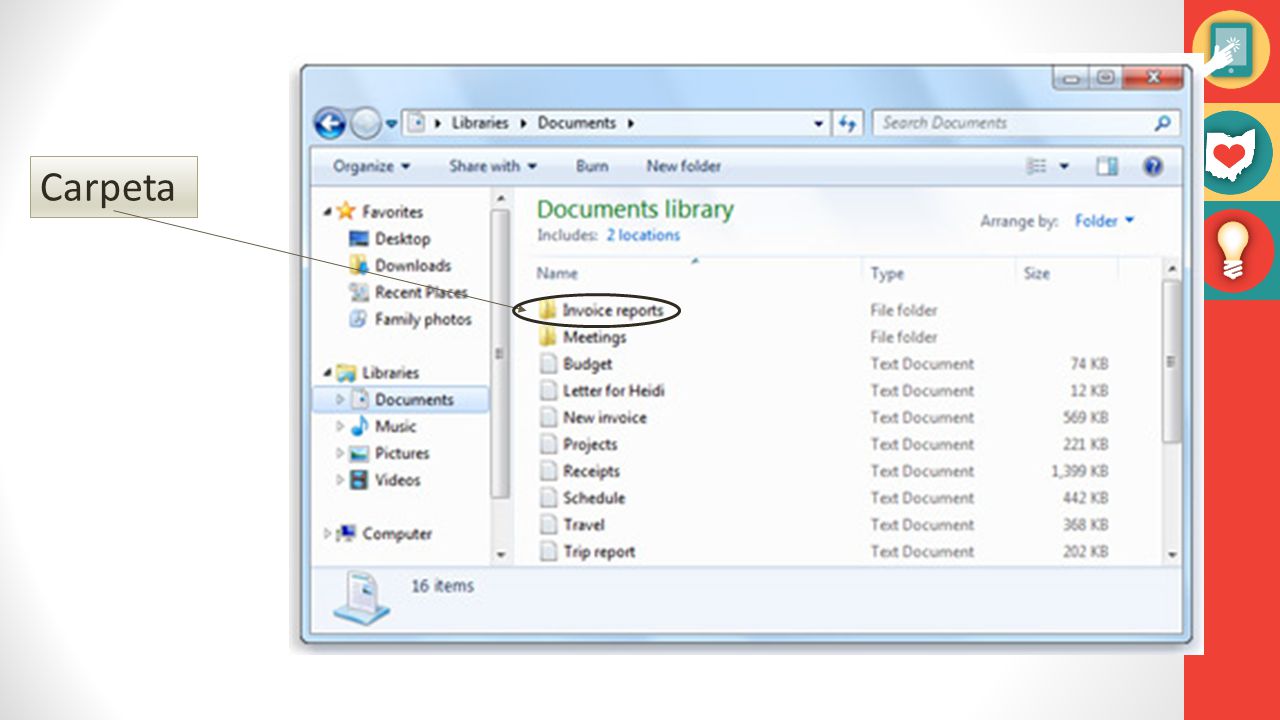This screenshot has height=720, width=1280.
Task: Collapse the Libraries group
Action: coord(327,373)
